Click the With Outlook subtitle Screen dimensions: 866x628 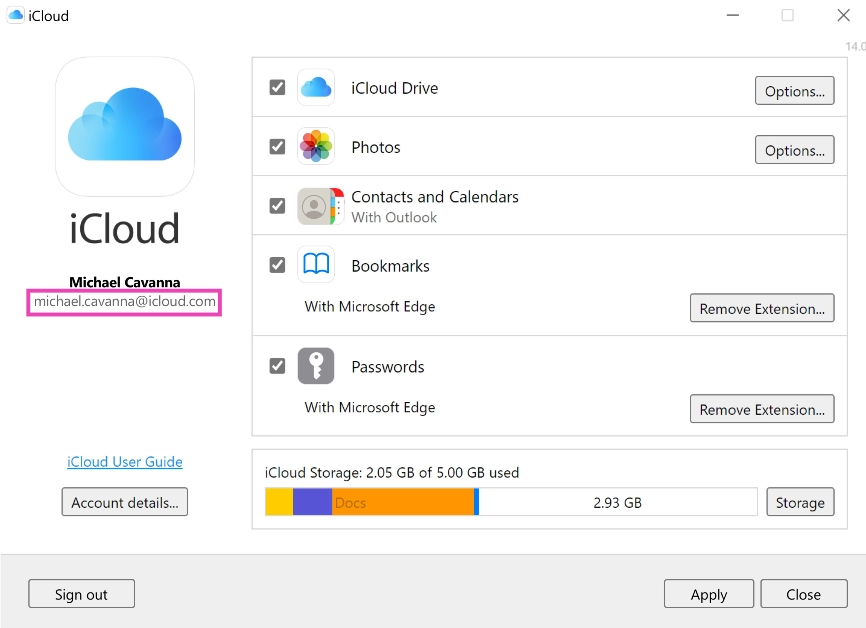(394, 217)
